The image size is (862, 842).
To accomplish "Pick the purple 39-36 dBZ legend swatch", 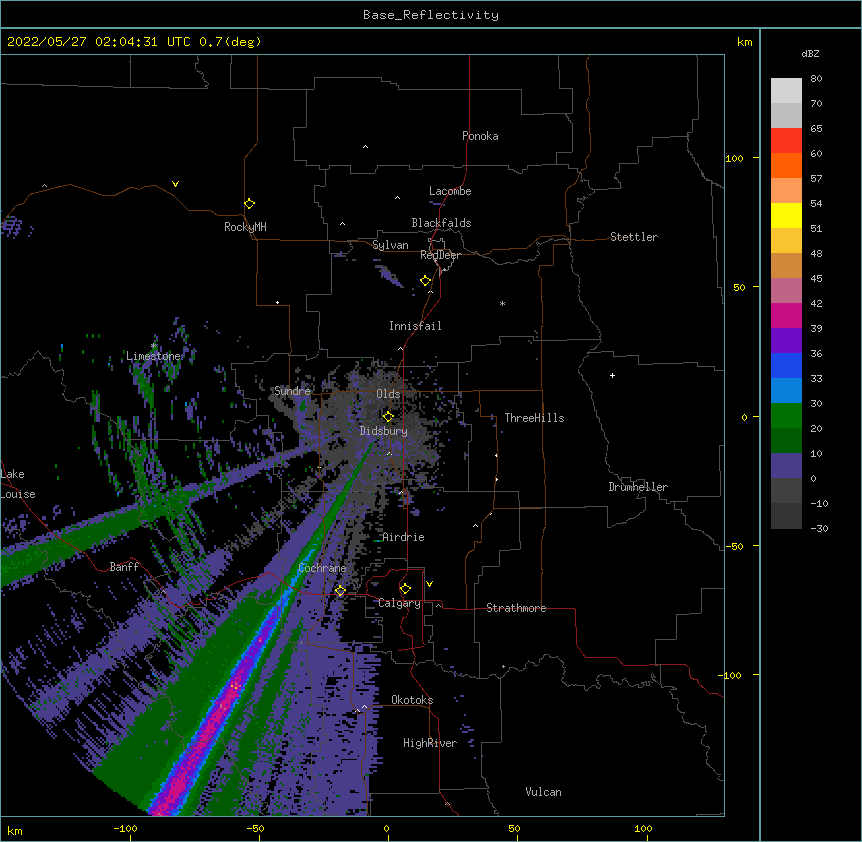I will 786,341.
